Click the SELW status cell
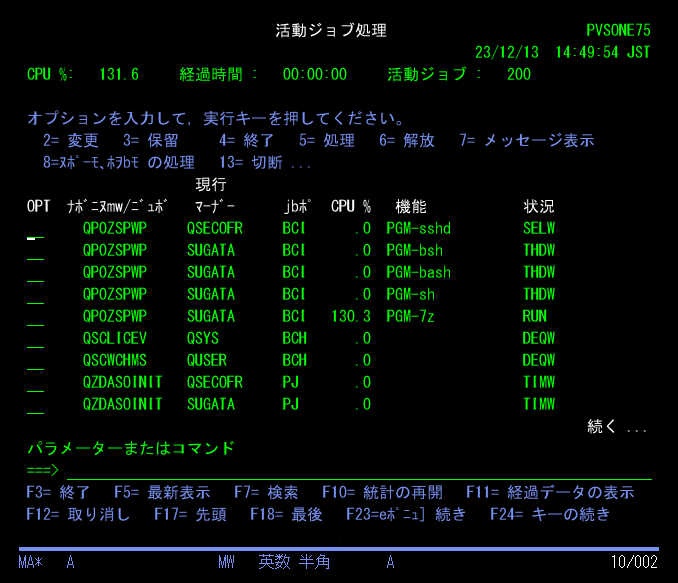Screen dimensions: 678x583 (x=539, y=228)
